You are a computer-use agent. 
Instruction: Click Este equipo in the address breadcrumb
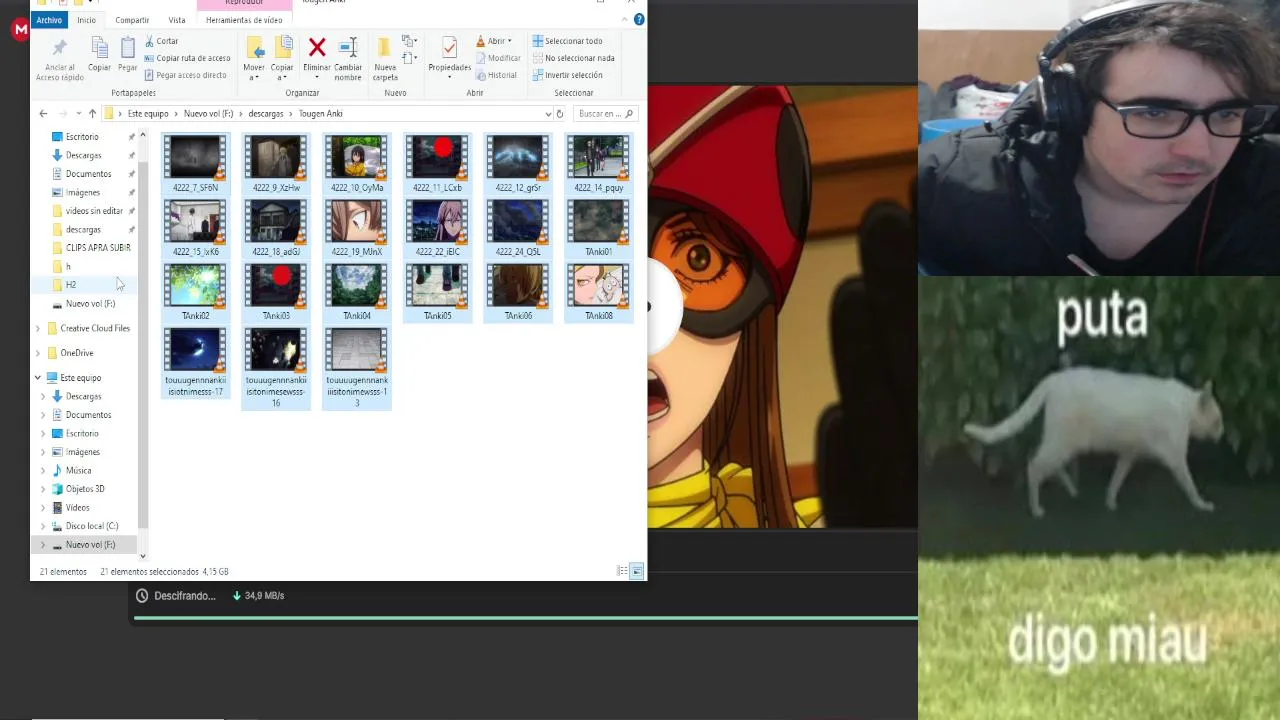[148, 114]
